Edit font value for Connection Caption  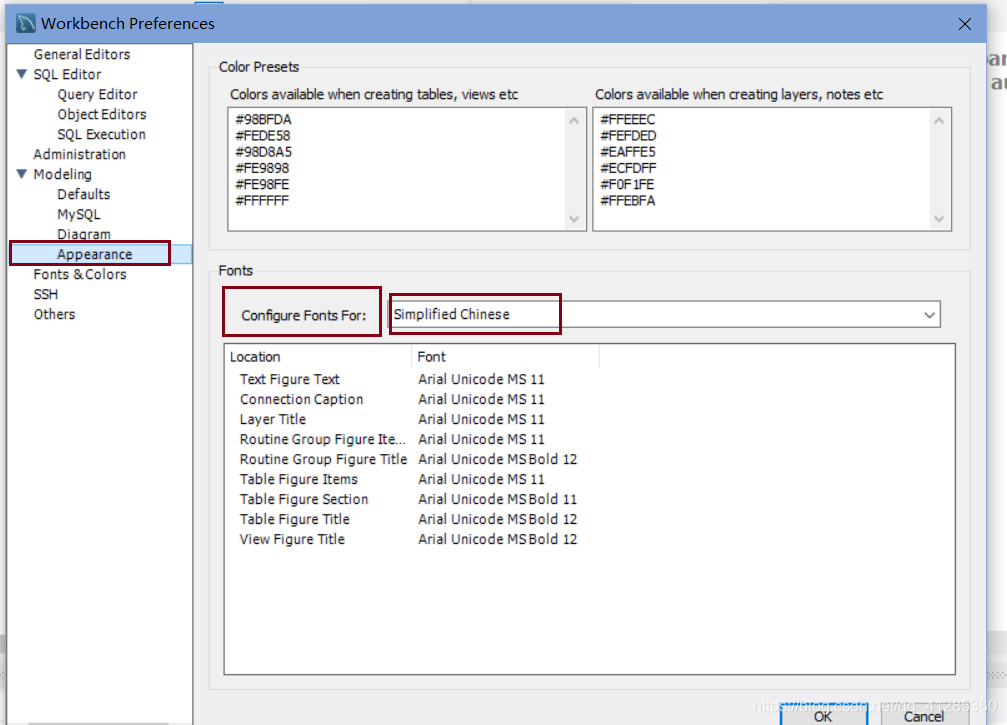[x=481, y=399]
